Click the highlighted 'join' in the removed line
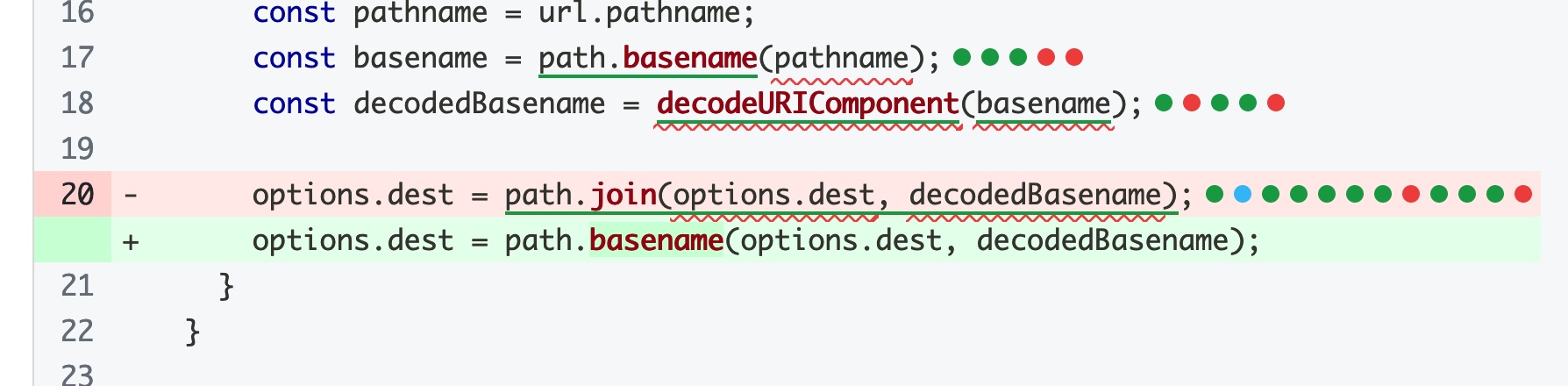The height and width of the screenshot is (386, 1568). click(623, 194)
